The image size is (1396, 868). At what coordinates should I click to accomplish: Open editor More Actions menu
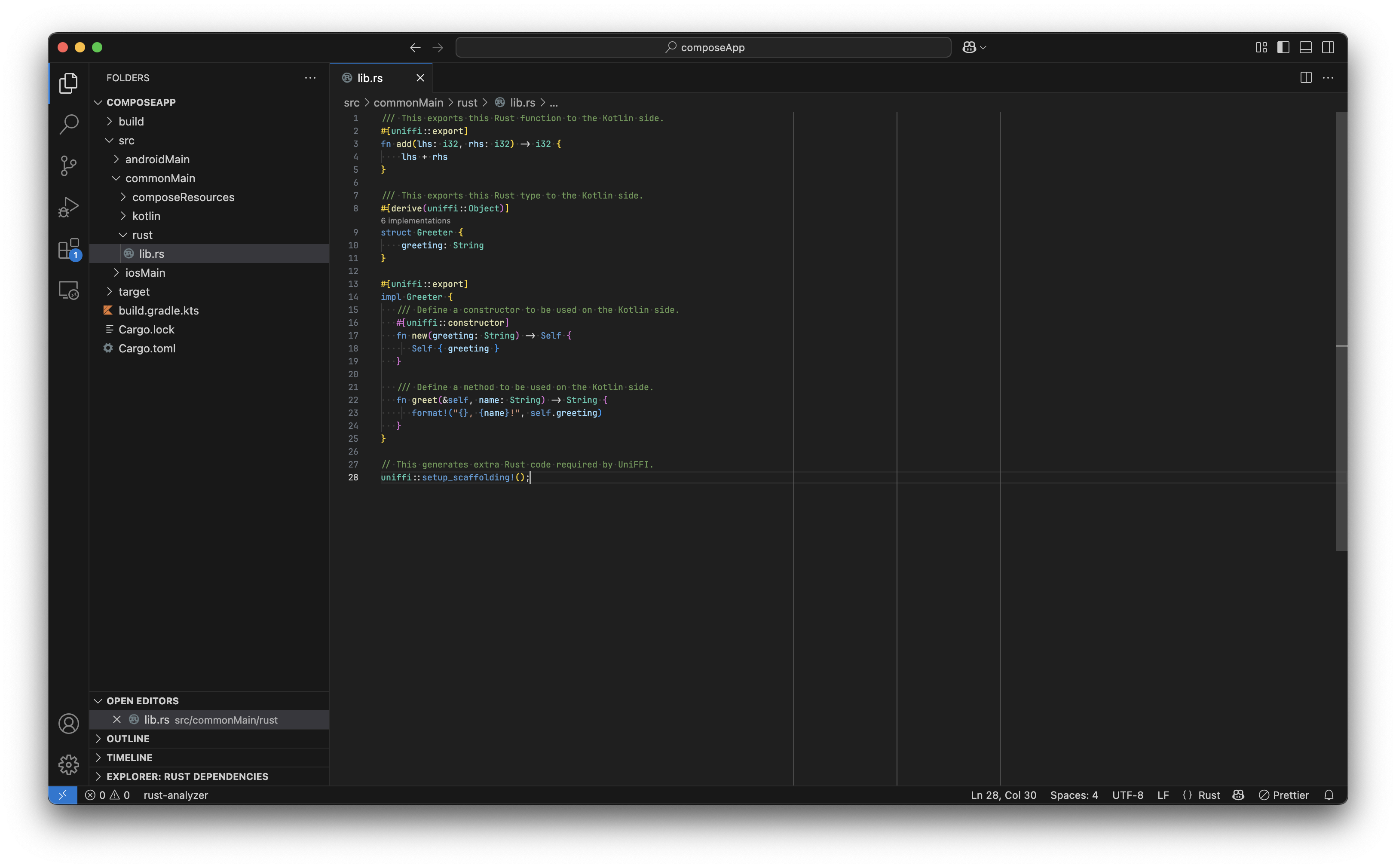click(x=1328, y=77)
